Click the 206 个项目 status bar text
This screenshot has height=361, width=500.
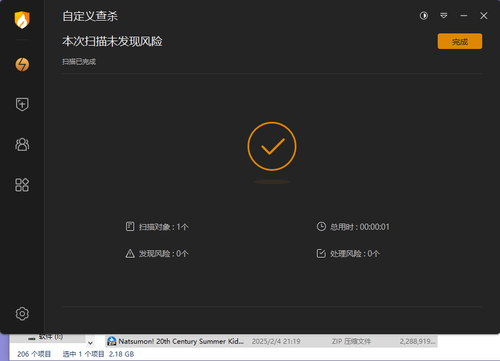tap(34, 354)
